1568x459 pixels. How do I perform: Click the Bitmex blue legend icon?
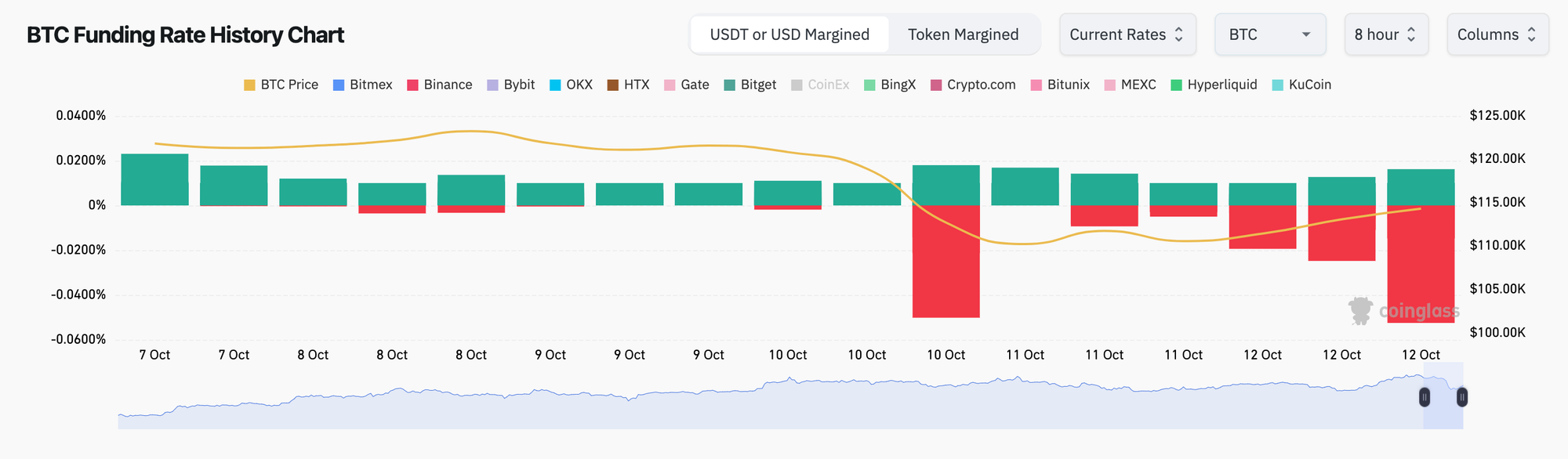339,85
